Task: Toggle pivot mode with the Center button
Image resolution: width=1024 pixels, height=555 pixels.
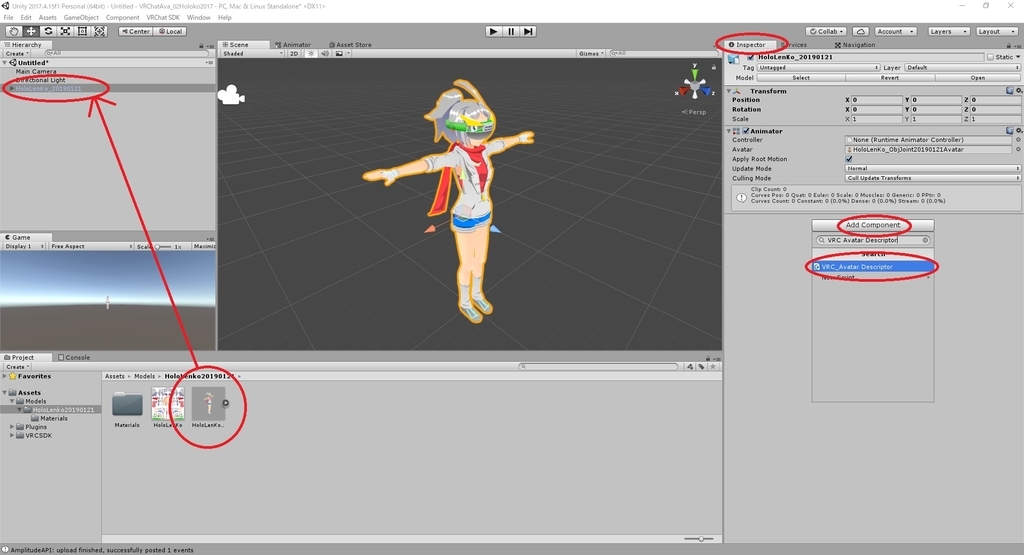Action: [136, 31]
